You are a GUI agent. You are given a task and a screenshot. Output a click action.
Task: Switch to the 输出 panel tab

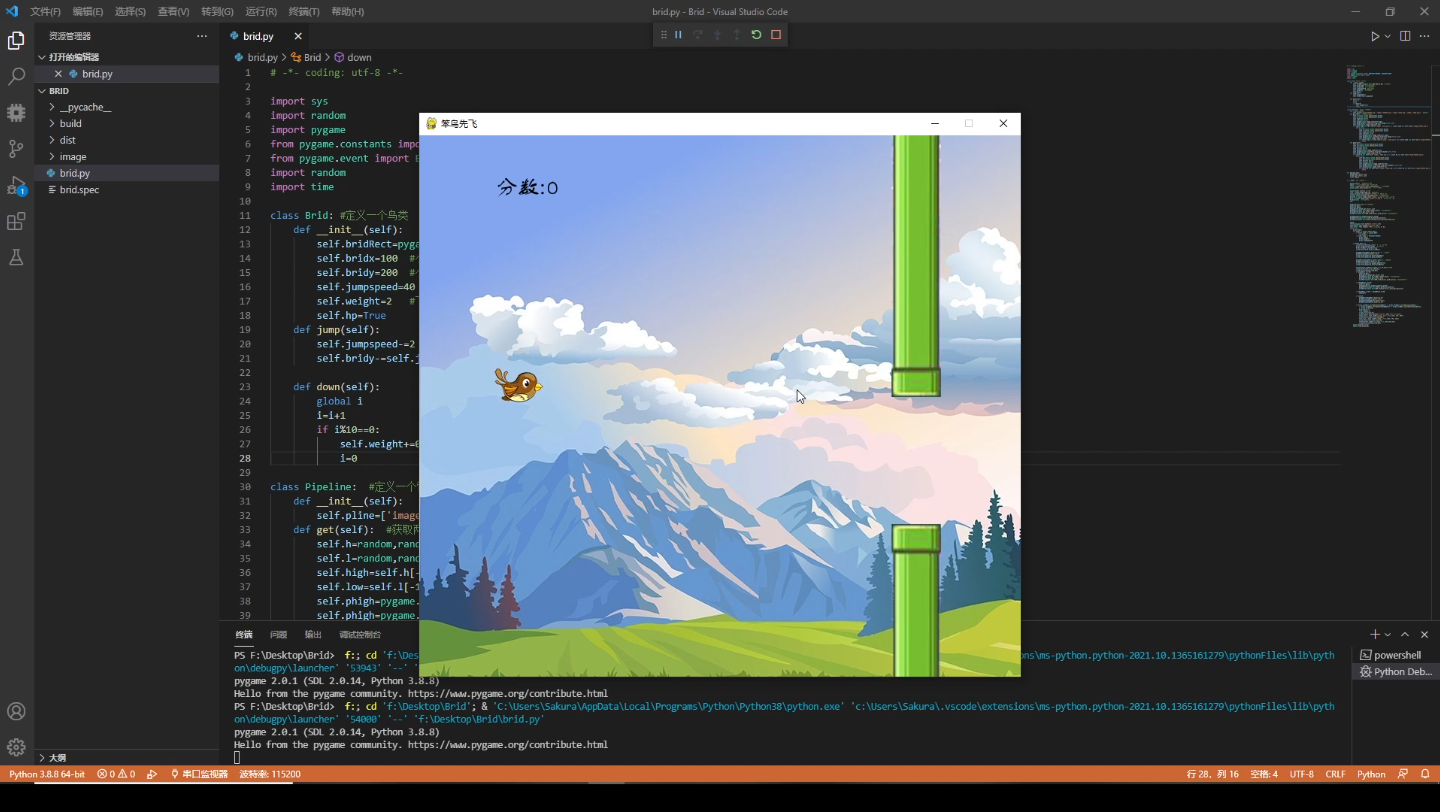[313, 635]
